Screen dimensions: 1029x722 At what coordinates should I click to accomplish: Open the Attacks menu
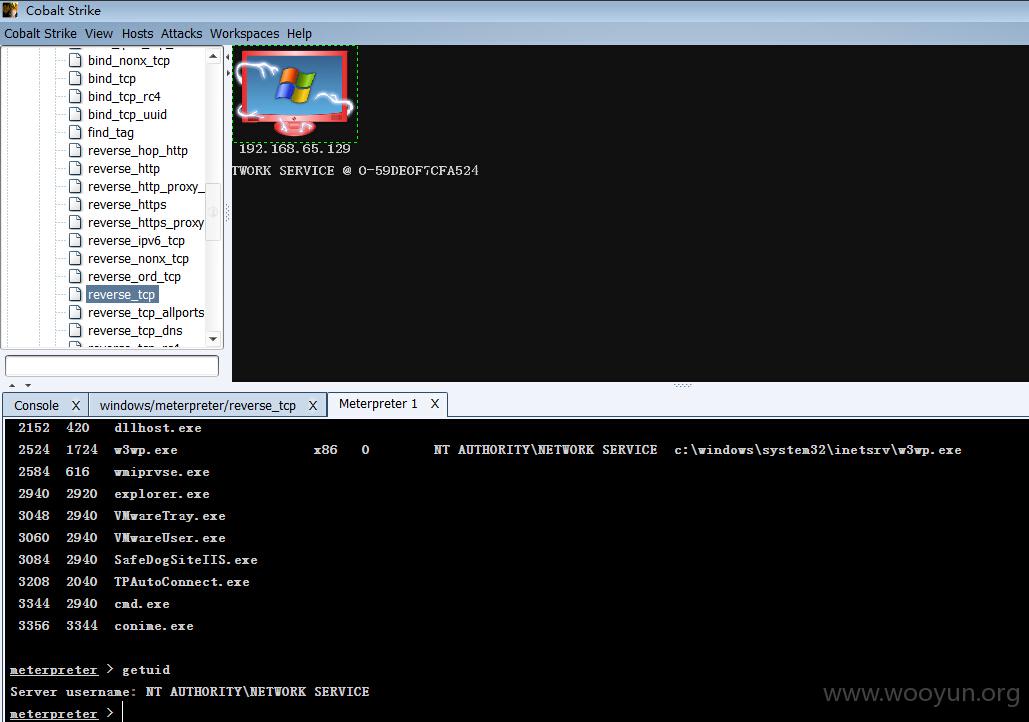point(181,33)
